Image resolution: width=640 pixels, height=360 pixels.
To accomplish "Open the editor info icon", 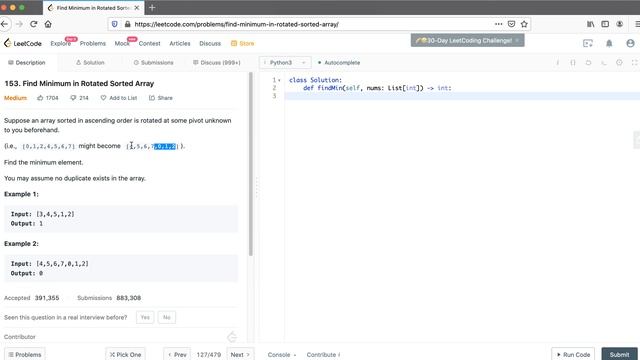I will (x=558, y=62).
